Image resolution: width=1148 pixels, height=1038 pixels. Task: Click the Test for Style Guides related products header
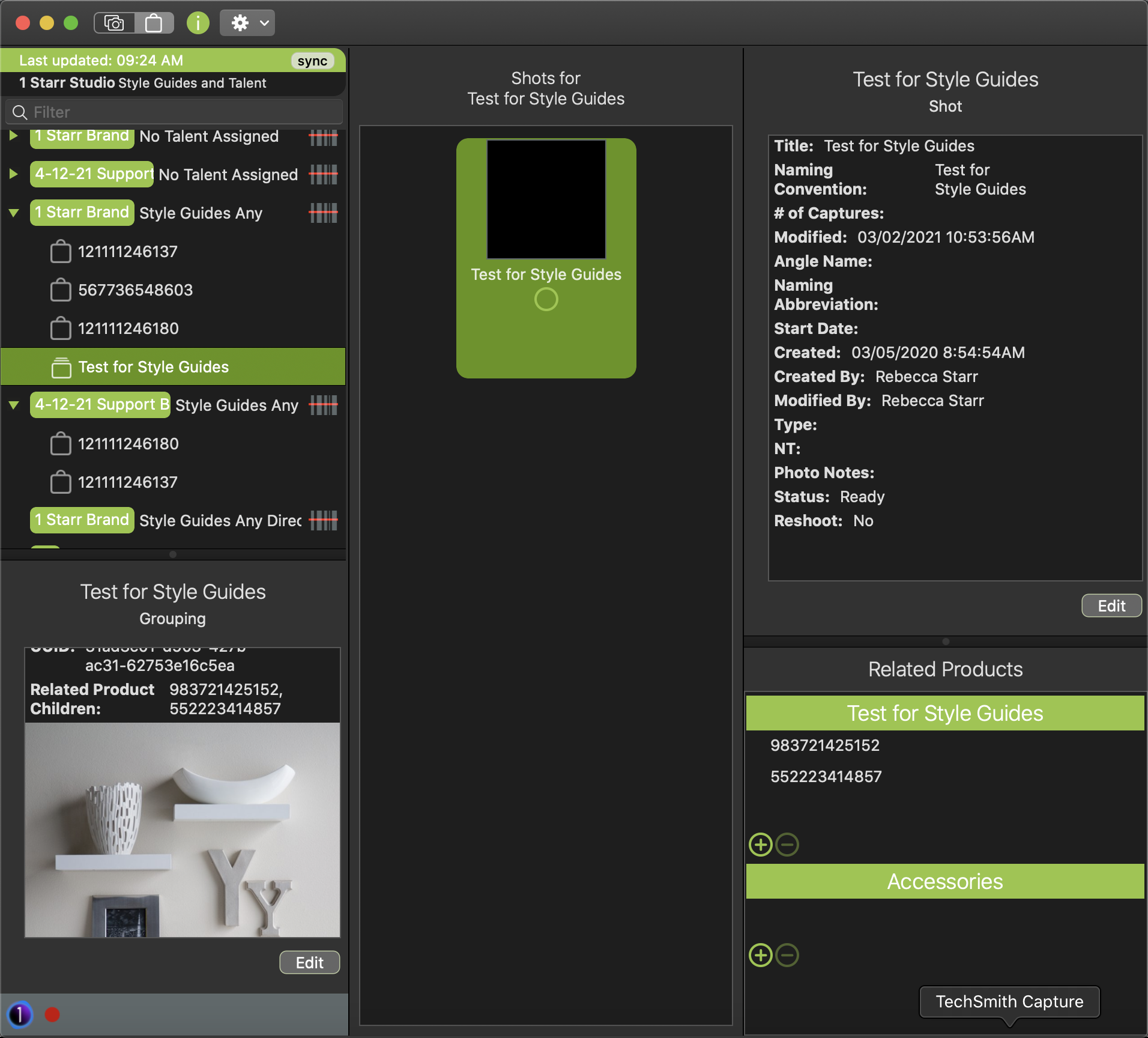(945, 713)
